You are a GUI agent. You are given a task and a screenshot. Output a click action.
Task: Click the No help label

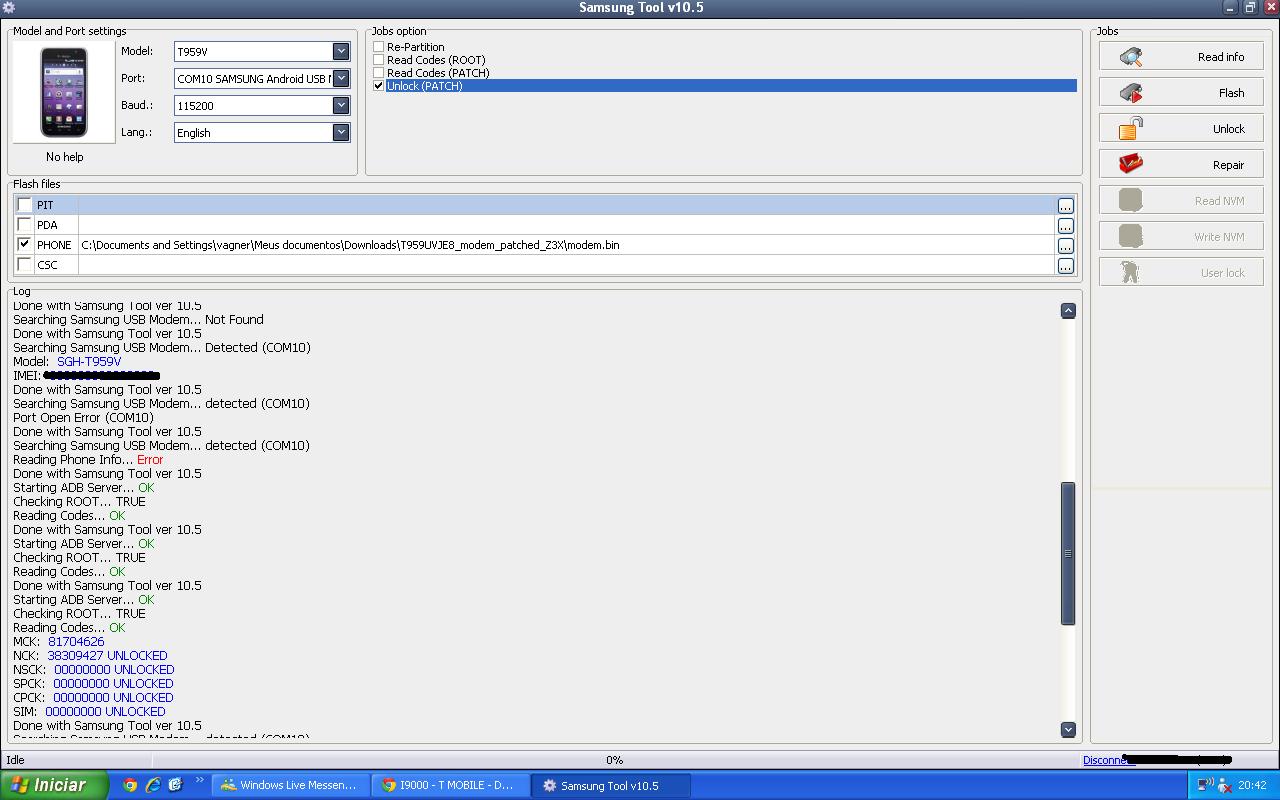[64, 157]
